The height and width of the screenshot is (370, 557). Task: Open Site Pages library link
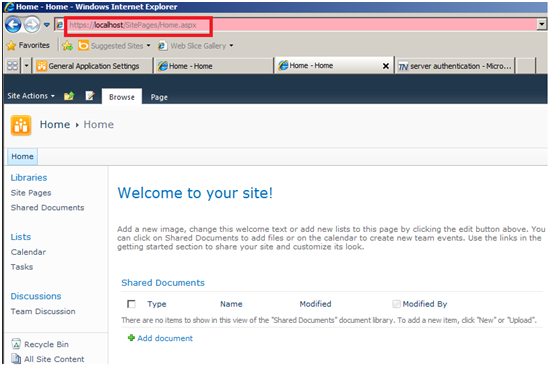31,193
